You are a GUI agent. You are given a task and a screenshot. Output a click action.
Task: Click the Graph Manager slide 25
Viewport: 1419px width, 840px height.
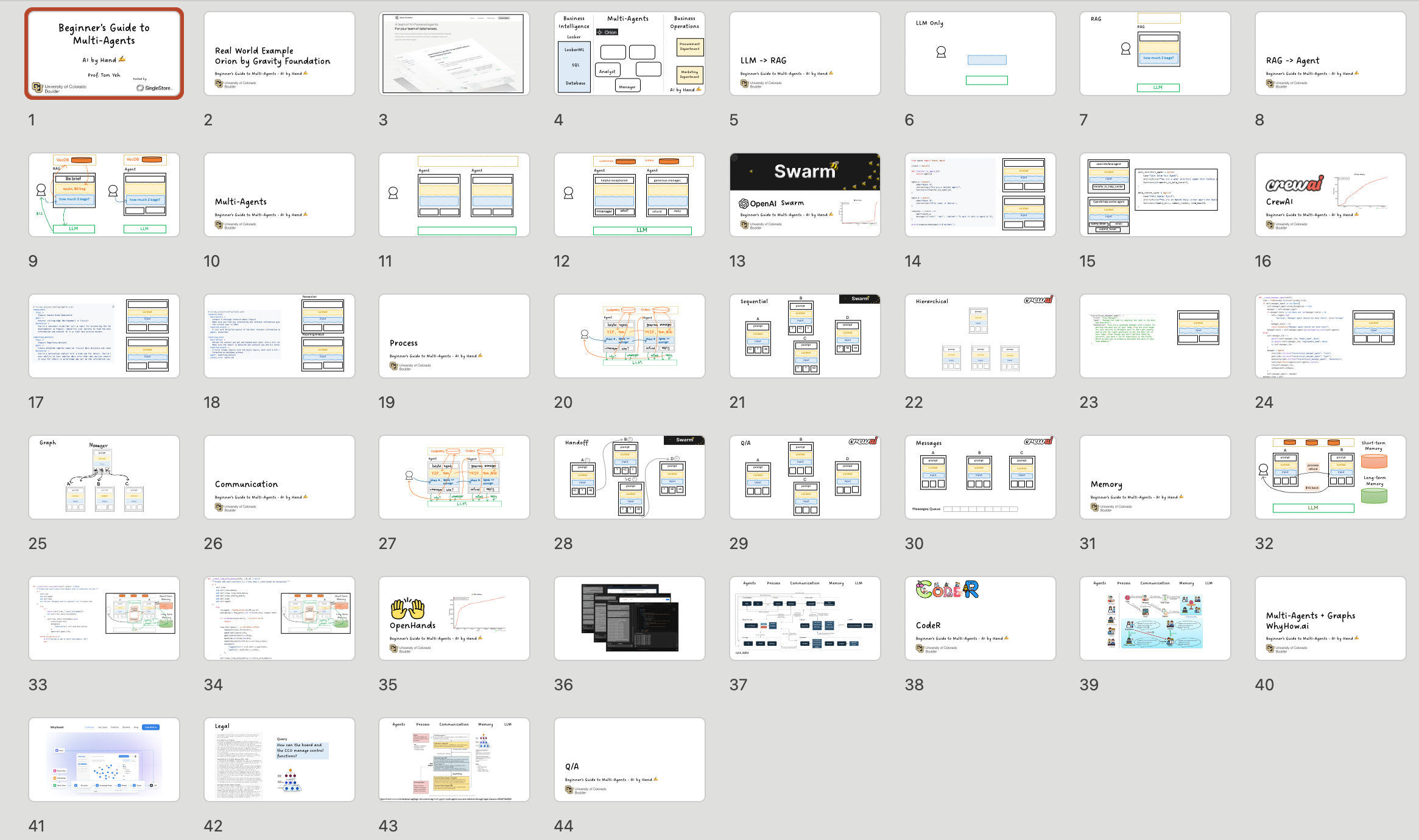point(104,477)
